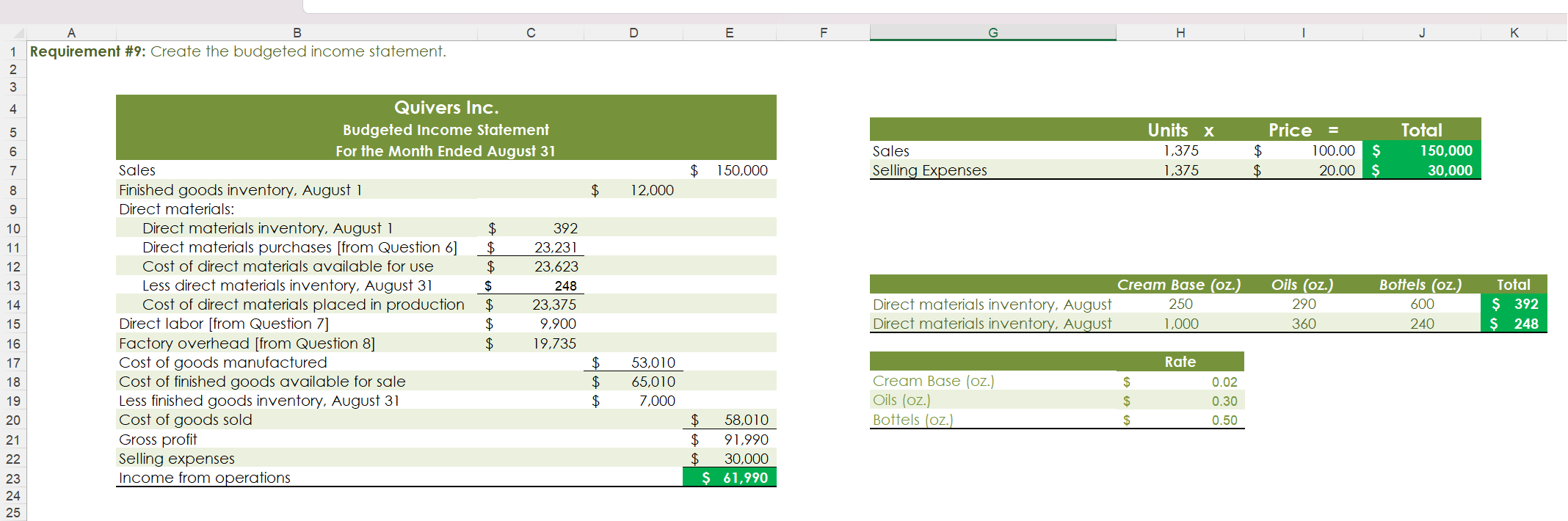The image size is (1568, 521).
Task: Click the 'Quivers Inc.' title cell
Action: tap(446, 108)
